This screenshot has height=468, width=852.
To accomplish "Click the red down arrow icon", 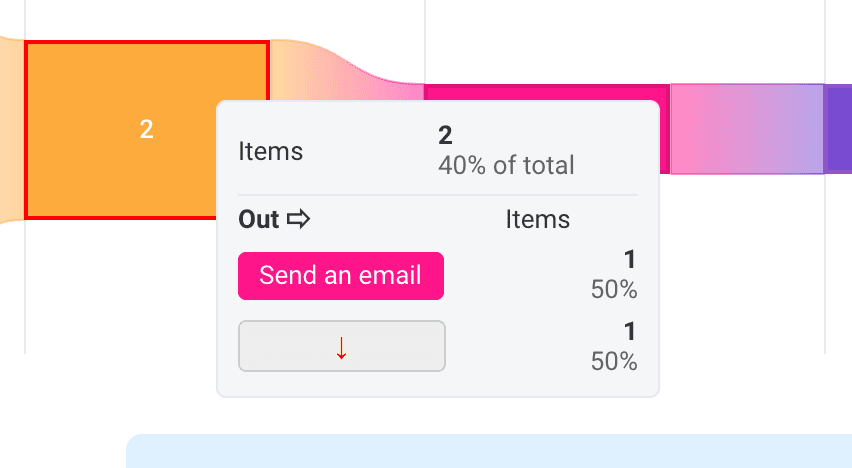I will click(341, 348).
